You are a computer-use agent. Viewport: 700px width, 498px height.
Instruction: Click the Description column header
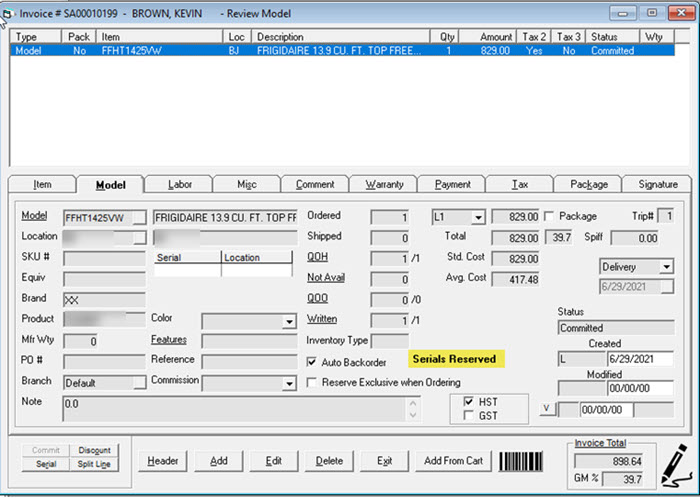(341, 37)
